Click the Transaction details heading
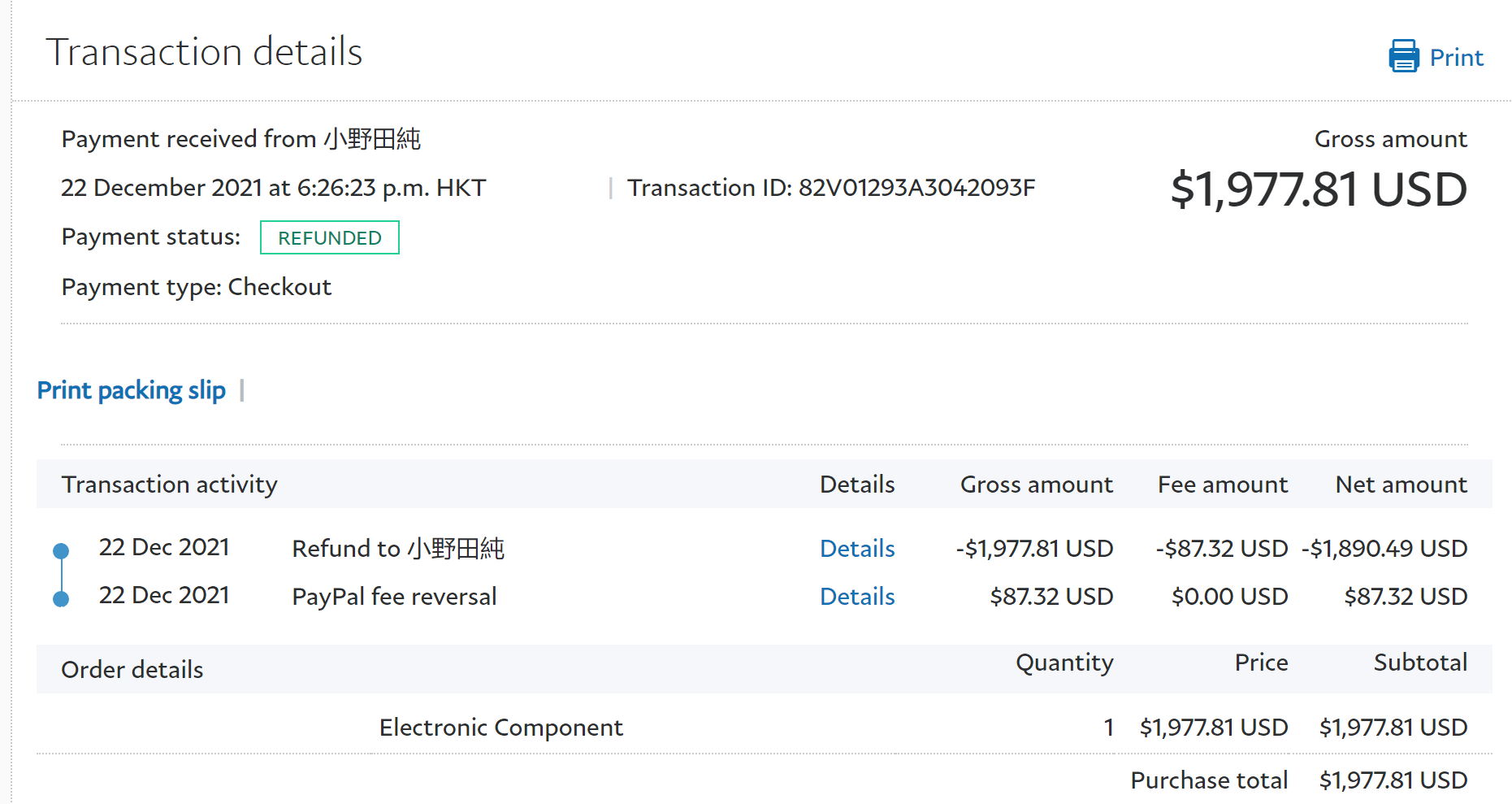 [x=204, y=52]
